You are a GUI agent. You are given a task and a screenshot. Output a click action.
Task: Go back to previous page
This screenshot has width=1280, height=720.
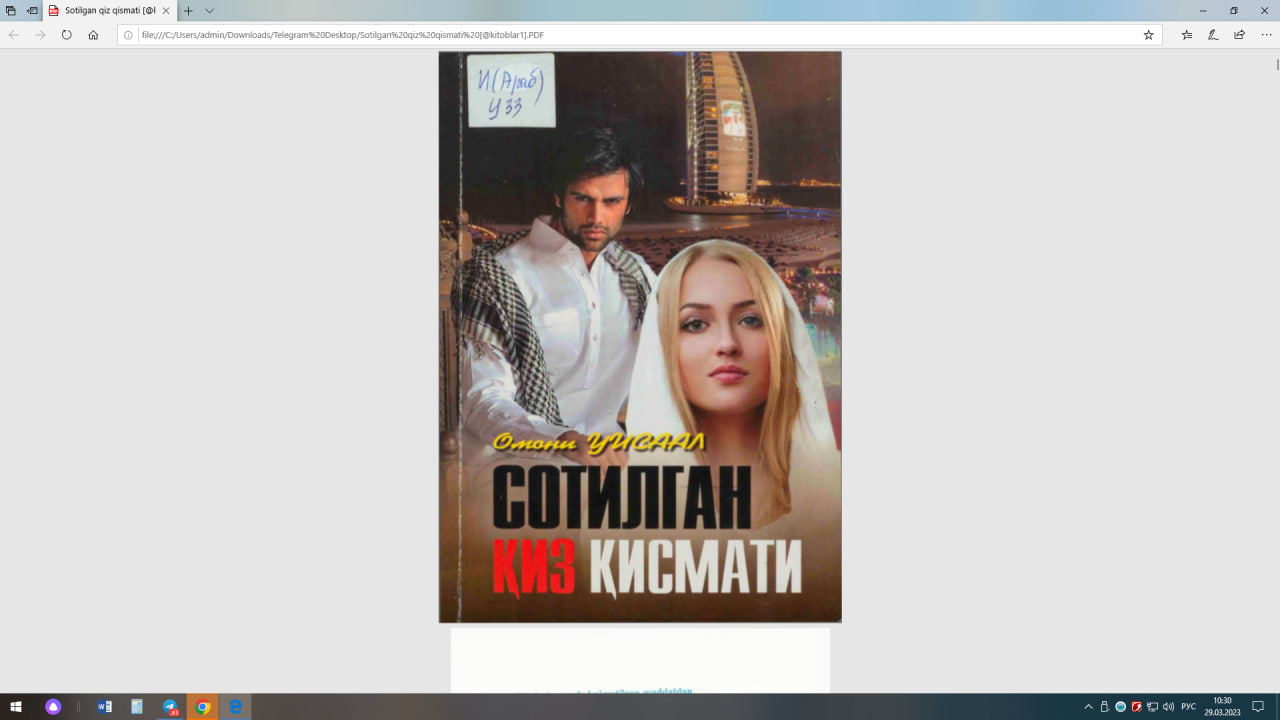(x=14, y=34)
